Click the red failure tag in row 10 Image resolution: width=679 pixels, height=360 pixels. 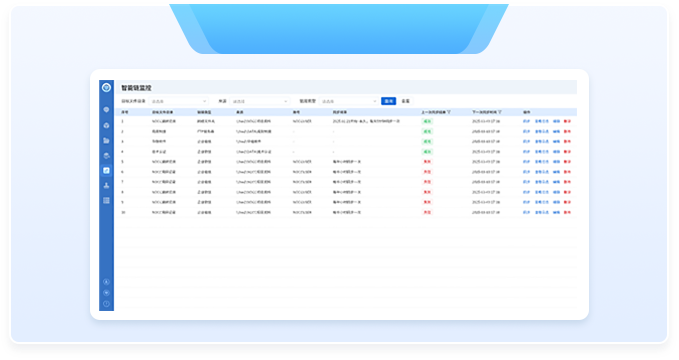427,212
